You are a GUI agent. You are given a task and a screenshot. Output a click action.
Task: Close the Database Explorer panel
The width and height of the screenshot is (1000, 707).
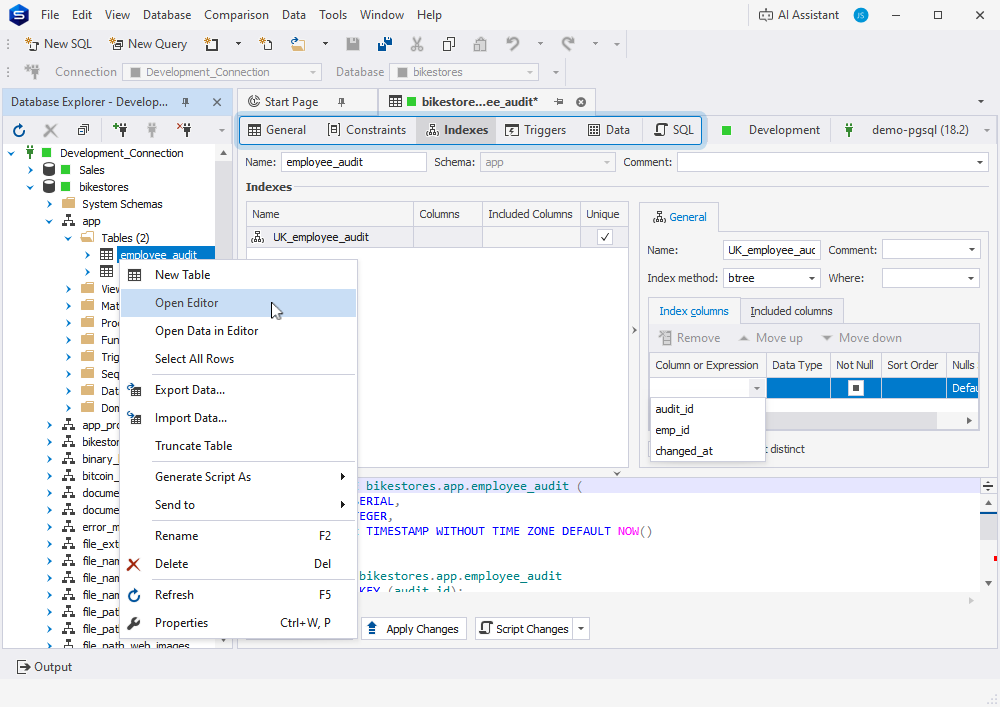(217, 102)
